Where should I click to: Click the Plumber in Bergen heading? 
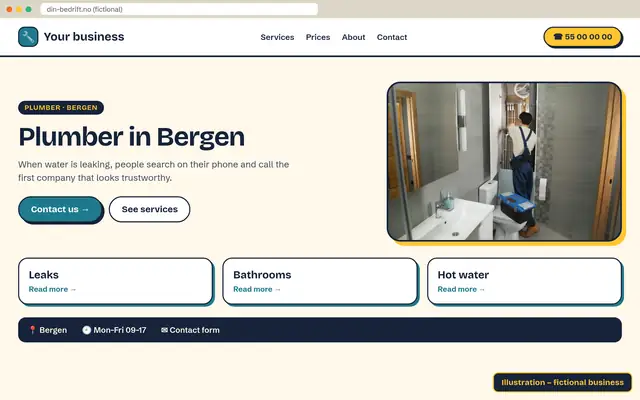coord(131,137)
